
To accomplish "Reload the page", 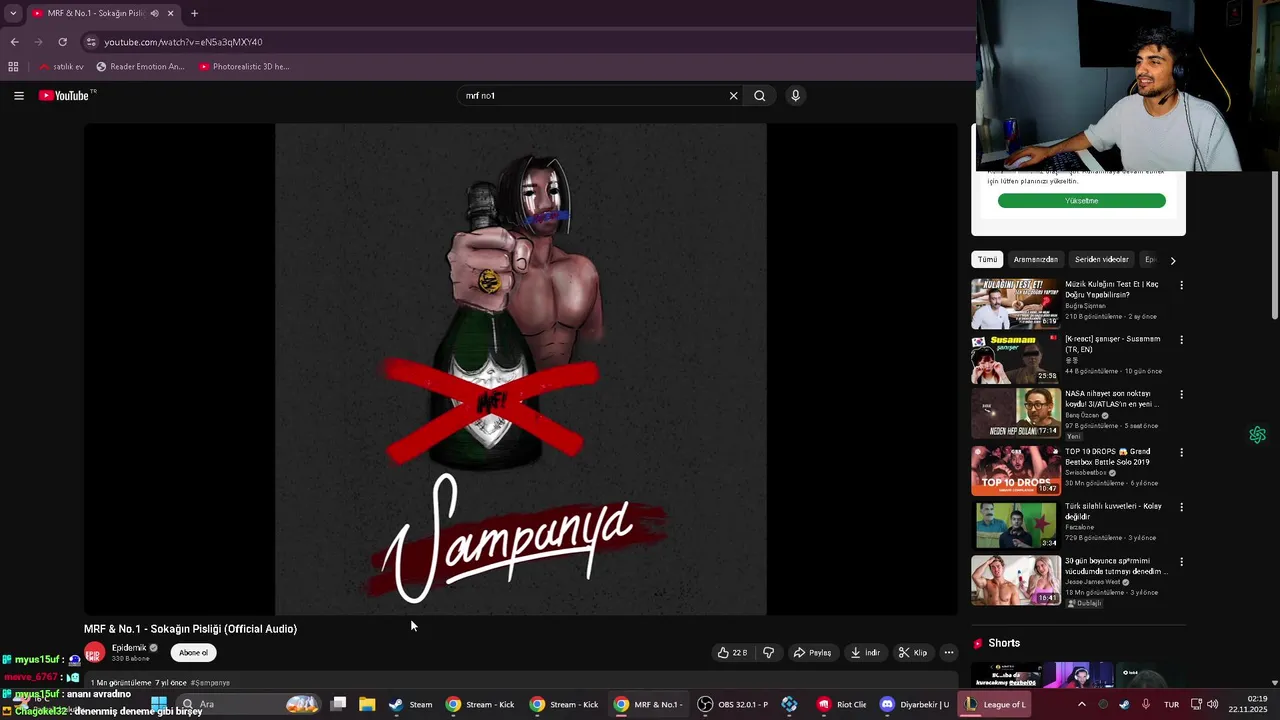I will [62, 42].
